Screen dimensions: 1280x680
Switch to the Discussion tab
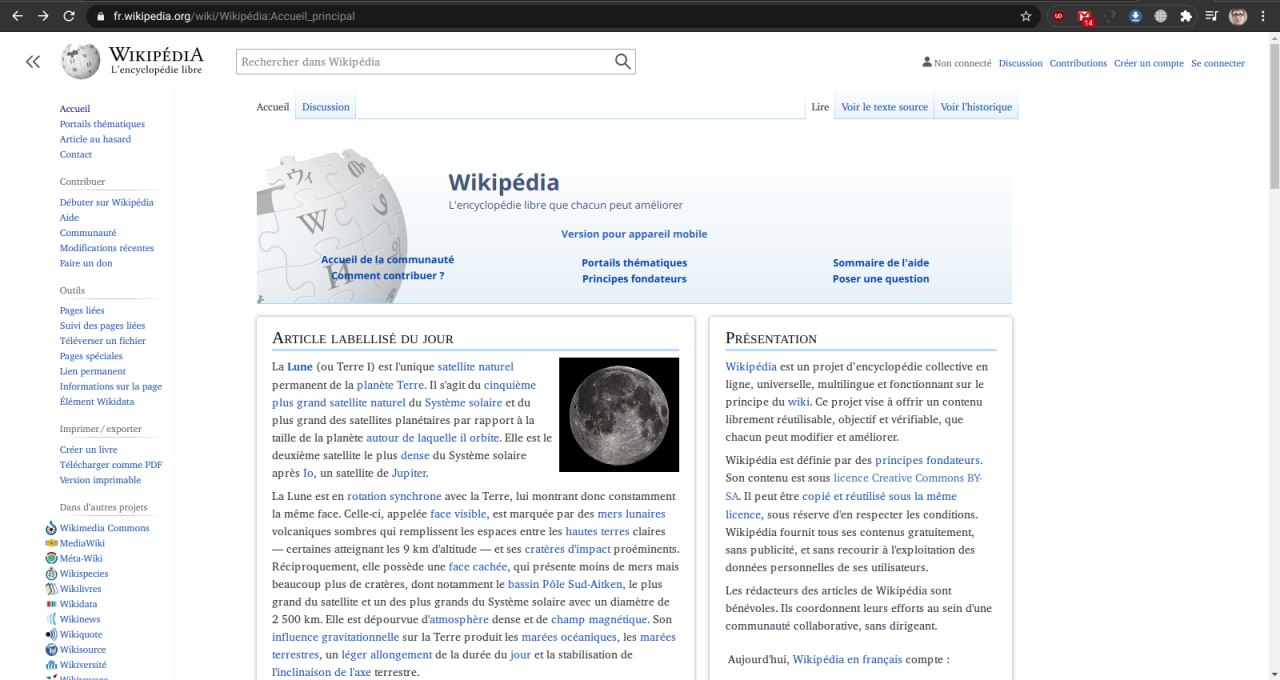pos(326,107)
